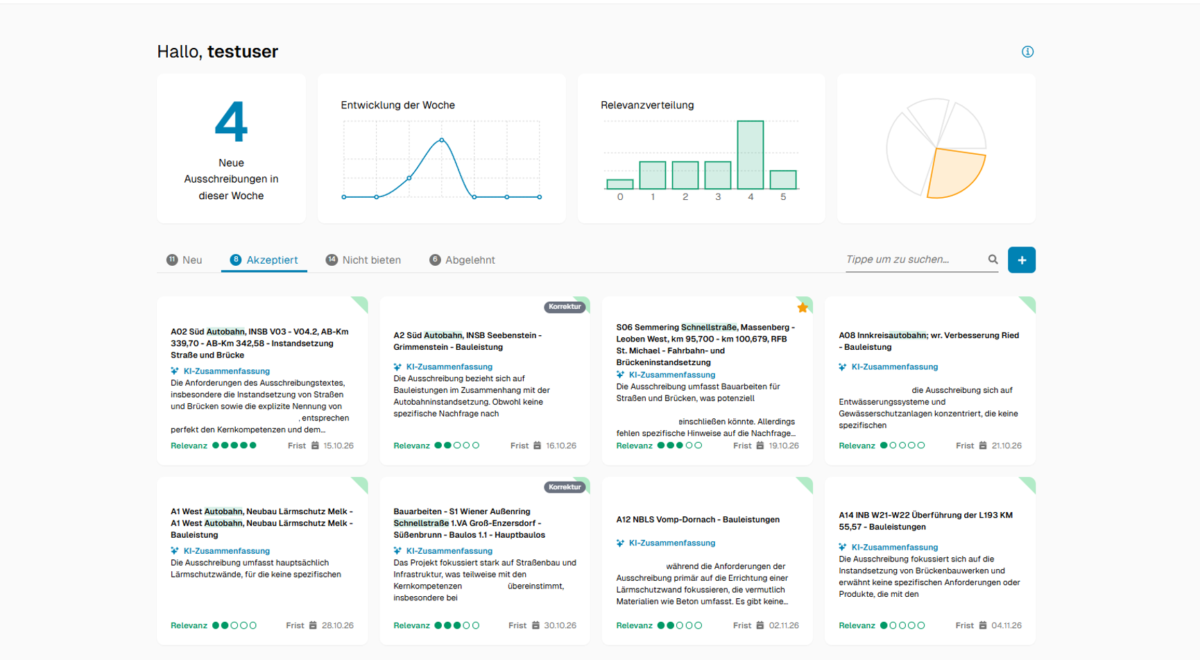
Task: Click 'Relevanzverteilung' chart title
Action: coord(647,105)
